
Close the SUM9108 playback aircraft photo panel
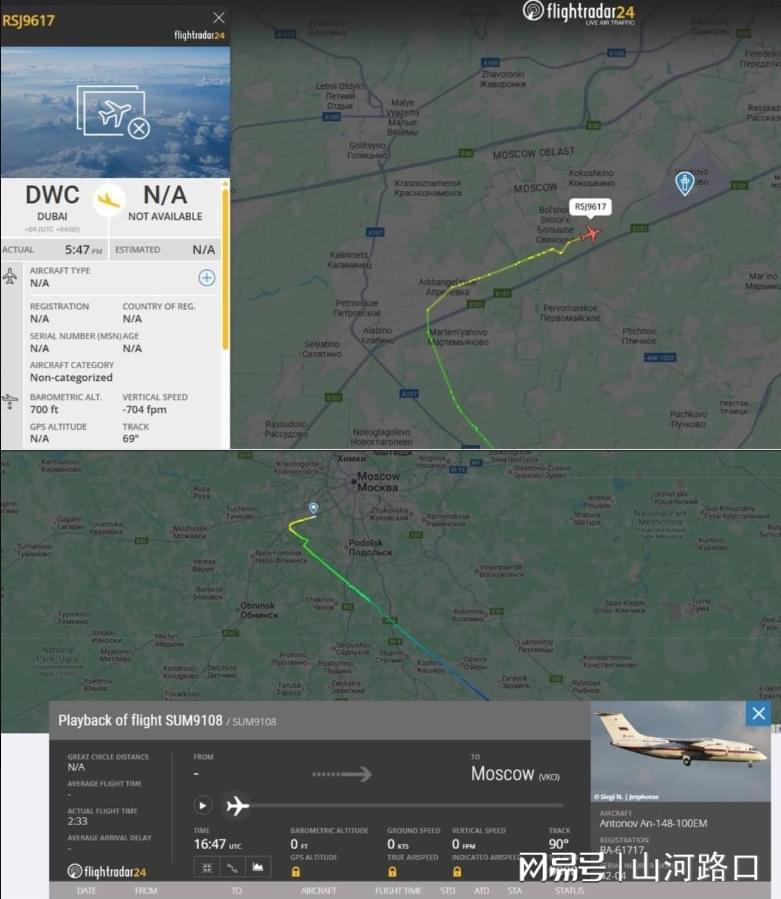coord(759,713)
